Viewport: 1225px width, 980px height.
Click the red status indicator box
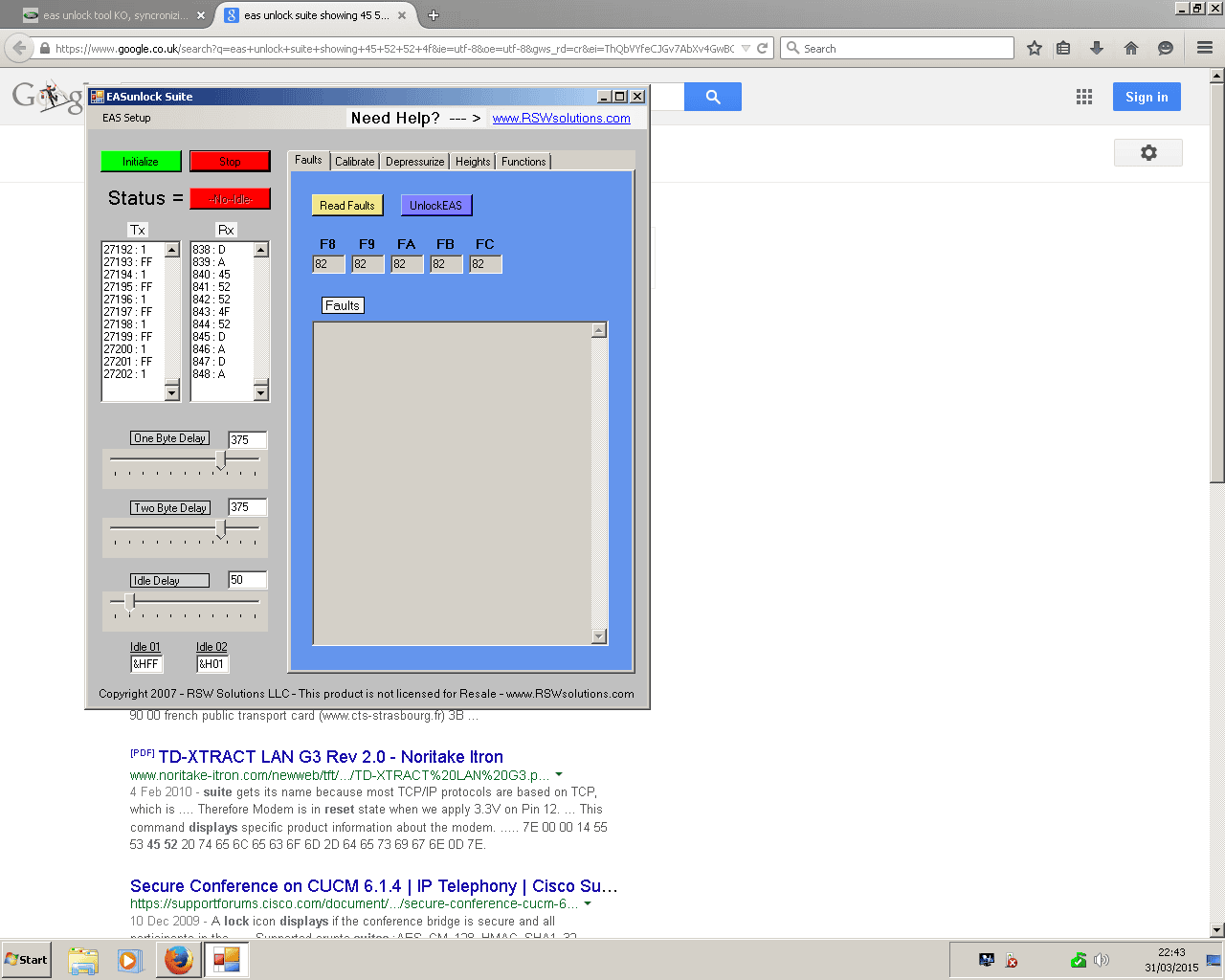pyautogui.click(x=230, y=199)
